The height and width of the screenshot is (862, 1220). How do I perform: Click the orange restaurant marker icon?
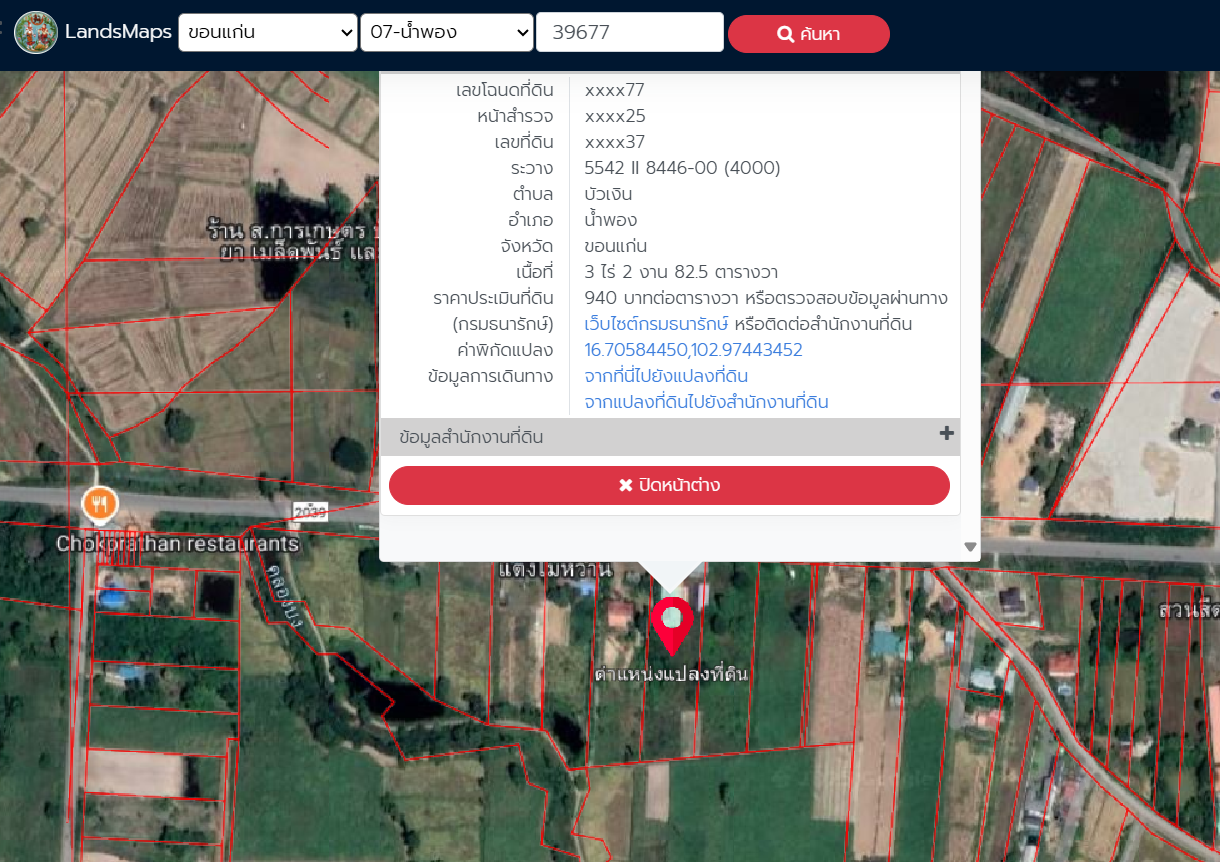[x=99, y=505]
